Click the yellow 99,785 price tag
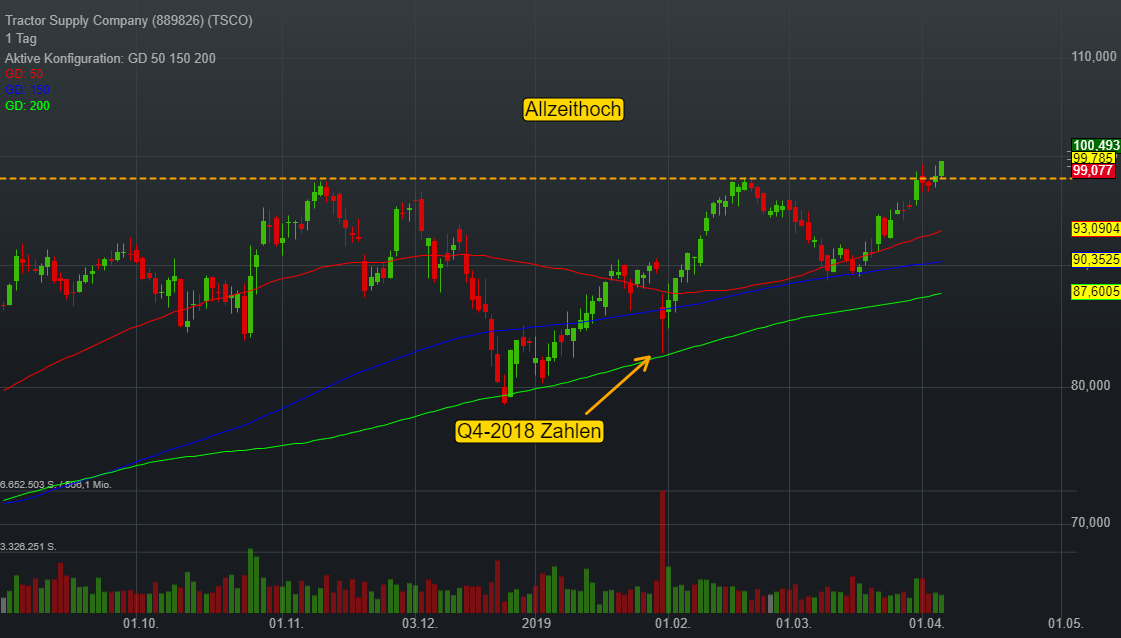Viewport: 1121px width, 638px height. coord(1093,157)
